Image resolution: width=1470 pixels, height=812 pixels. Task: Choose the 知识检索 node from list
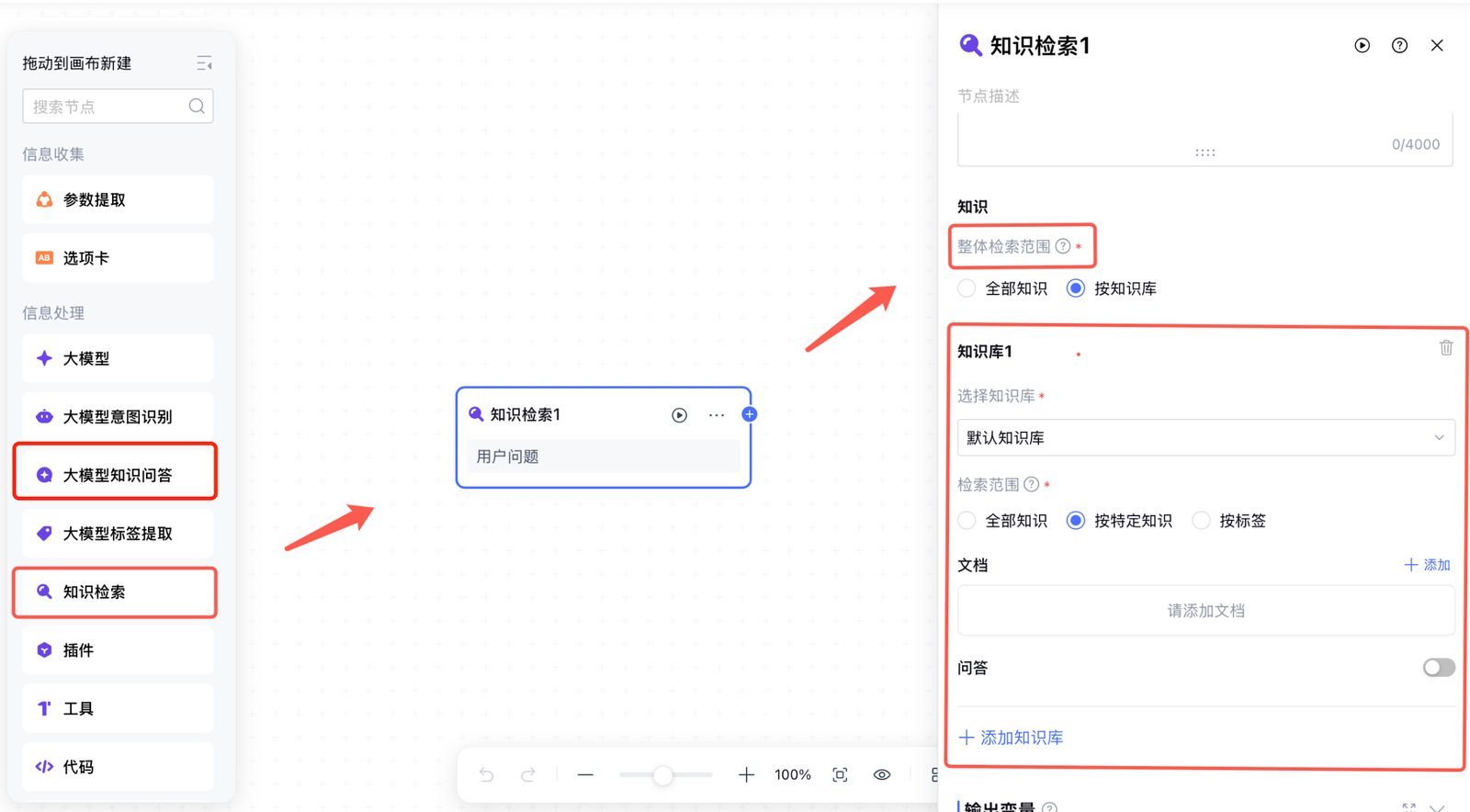coord(116,592)
